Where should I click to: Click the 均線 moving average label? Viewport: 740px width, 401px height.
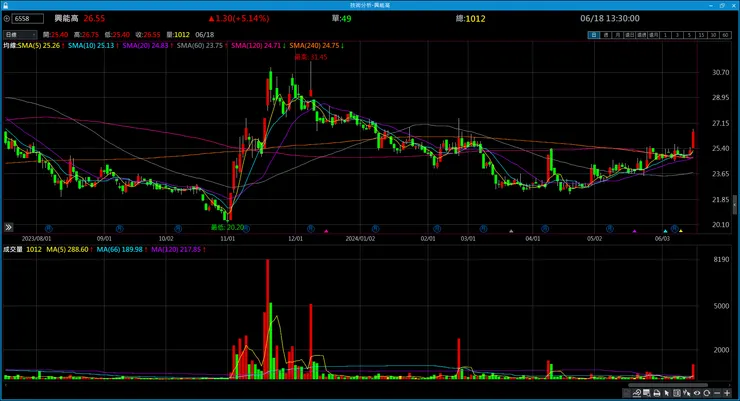point(10,45)
